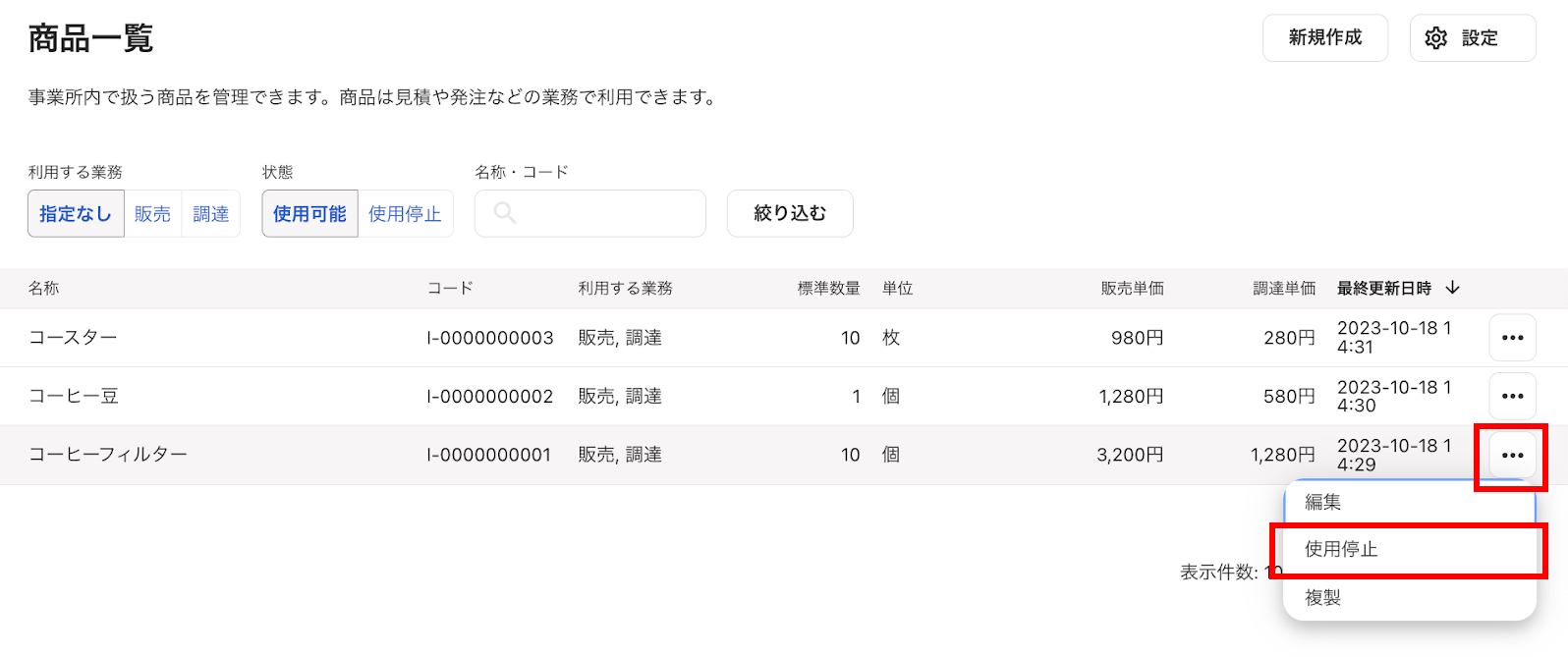1568x657 pixels.
Task: Click the 名称 column header
Action: tap(43, 288)
